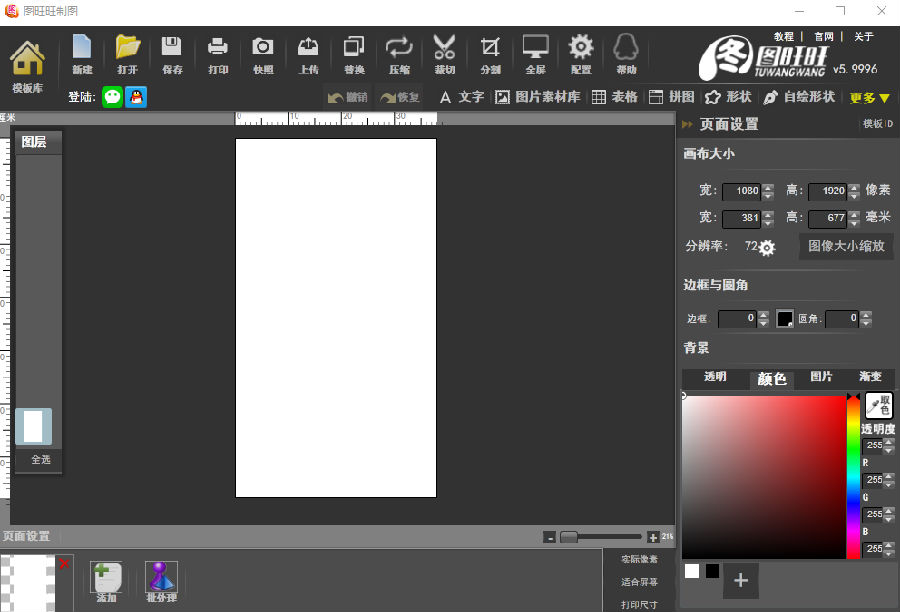Click the 边框 border value input field
Image resolution: width=900 pixels, height=612 pixels.
pyautogui.click(x=737, y=319)
